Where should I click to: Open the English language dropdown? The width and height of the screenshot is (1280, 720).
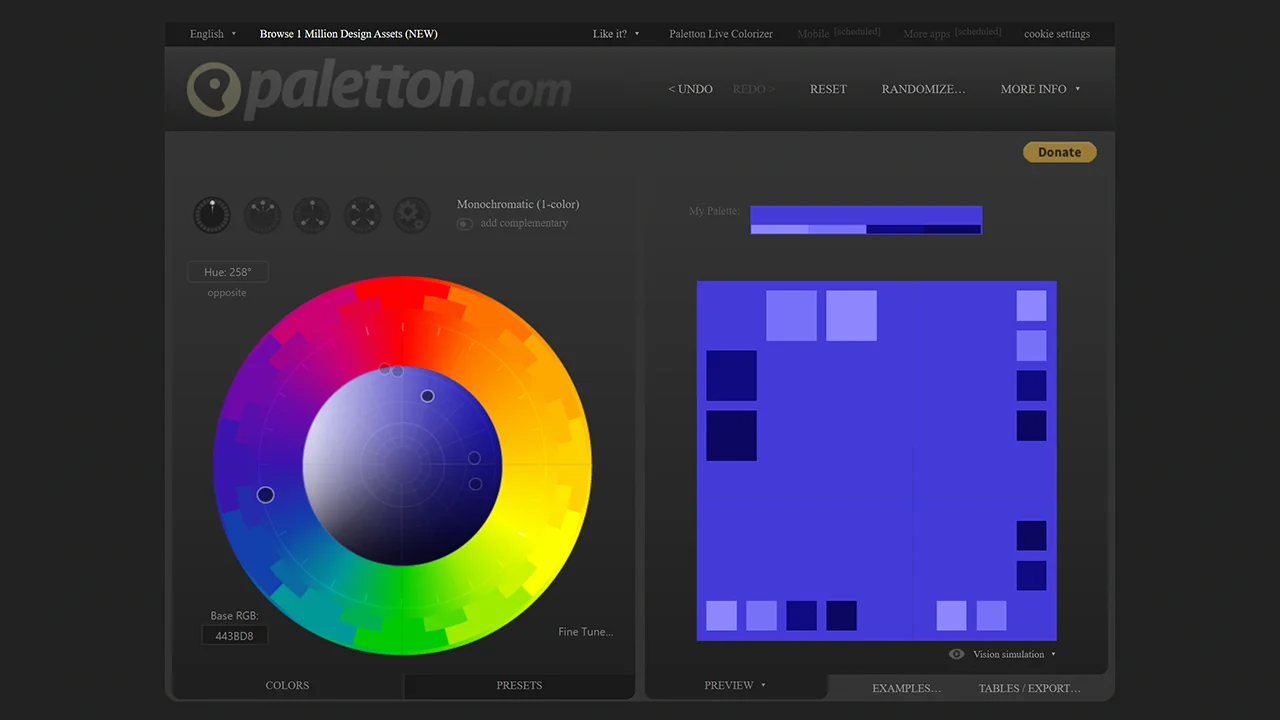(213, 34)
